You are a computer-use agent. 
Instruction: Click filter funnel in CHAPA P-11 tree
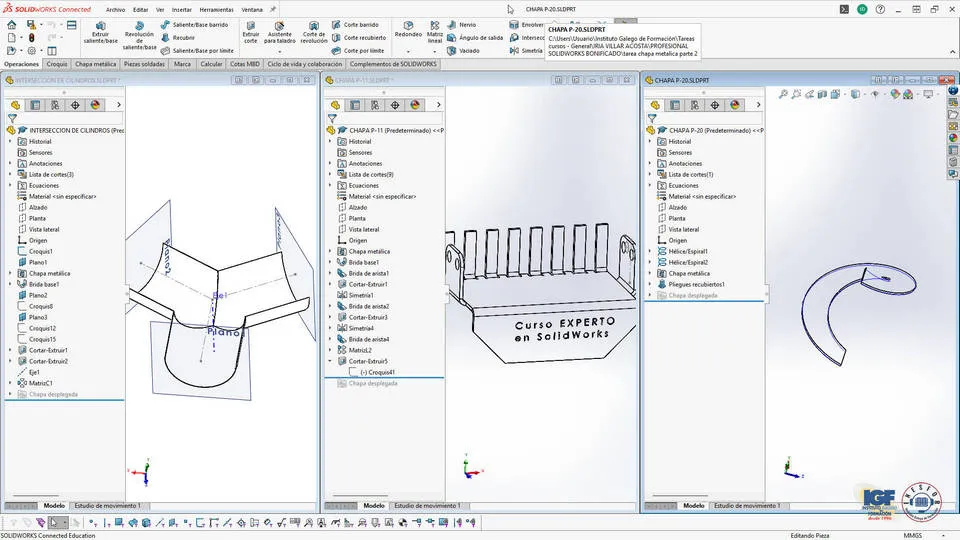pos(332,119)
